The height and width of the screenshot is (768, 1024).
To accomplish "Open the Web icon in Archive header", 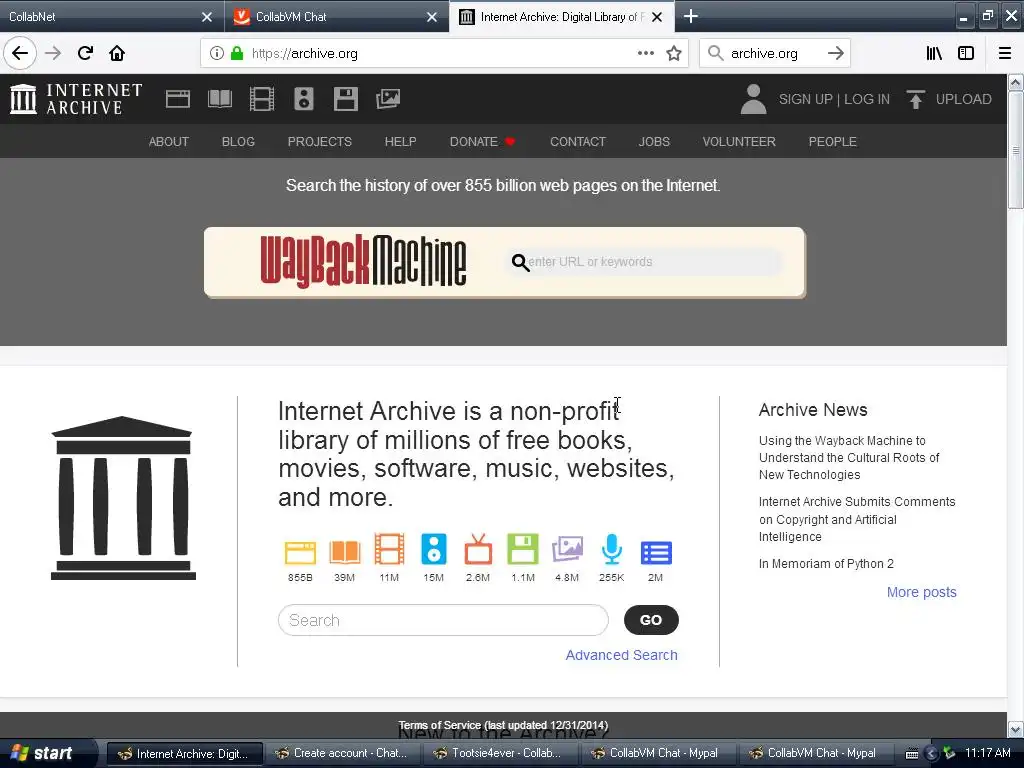I will pos(178,99).
